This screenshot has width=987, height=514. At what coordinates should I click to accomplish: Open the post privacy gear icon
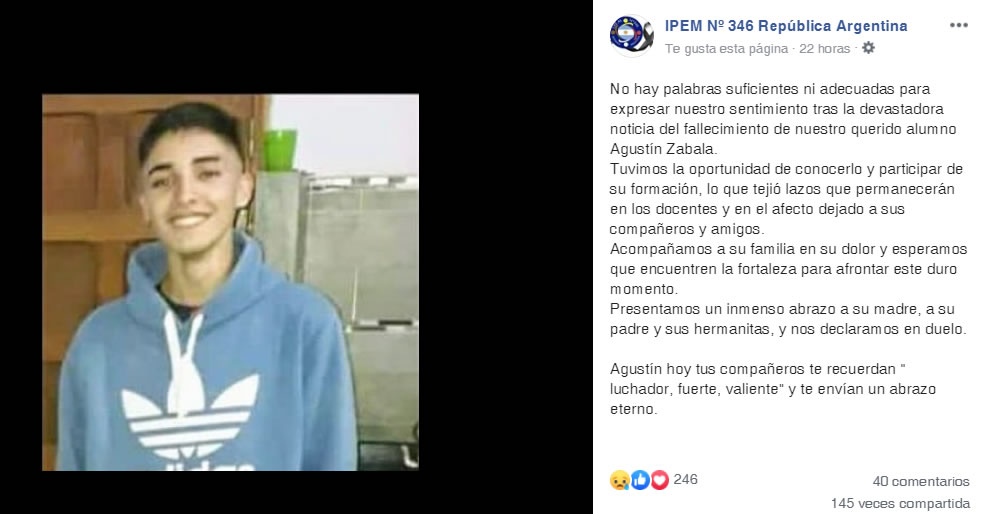[x=868, y=48]
